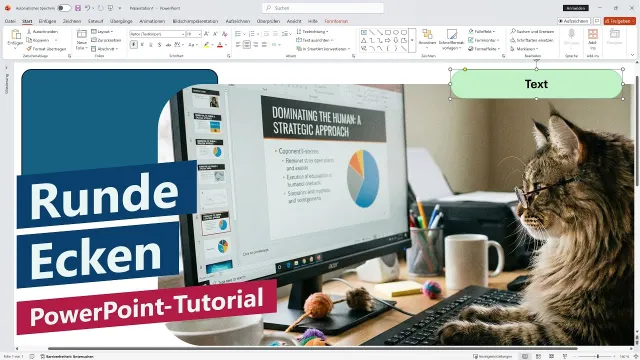Open the comments icon beside Freigeben
This screenshot has width=640, height=360.
(x=597, y=21)
